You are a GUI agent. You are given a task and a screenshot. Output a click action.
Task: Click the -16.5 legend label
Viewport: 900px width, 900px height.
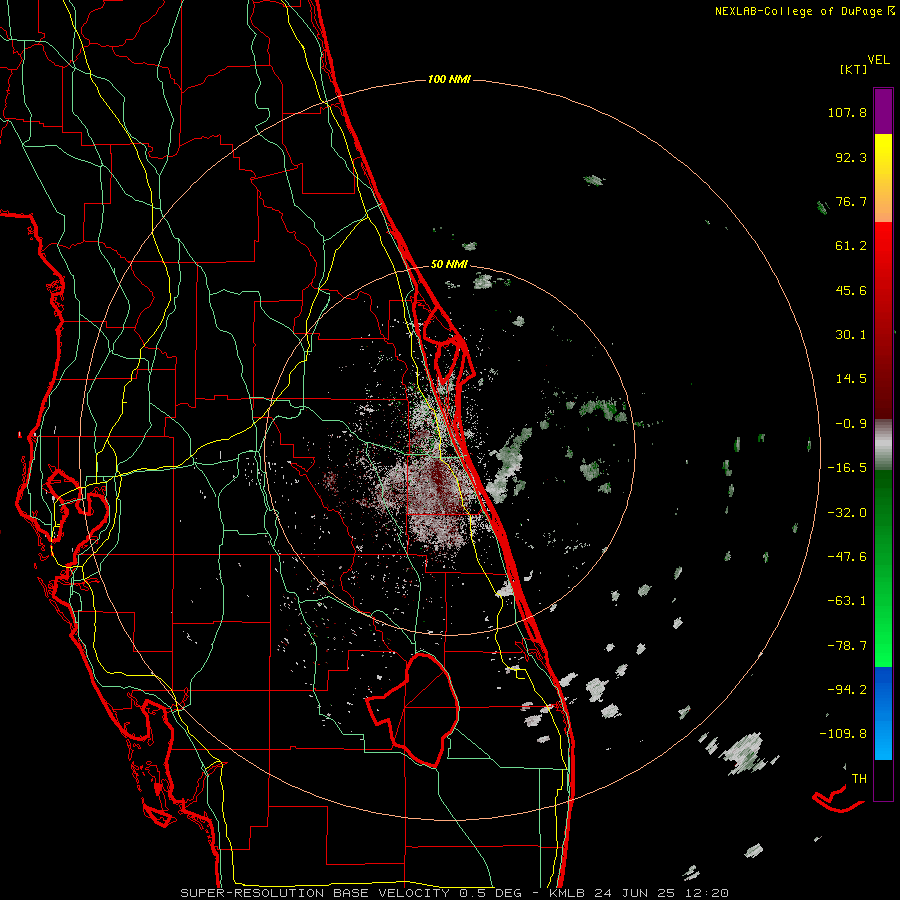(847, 468)
